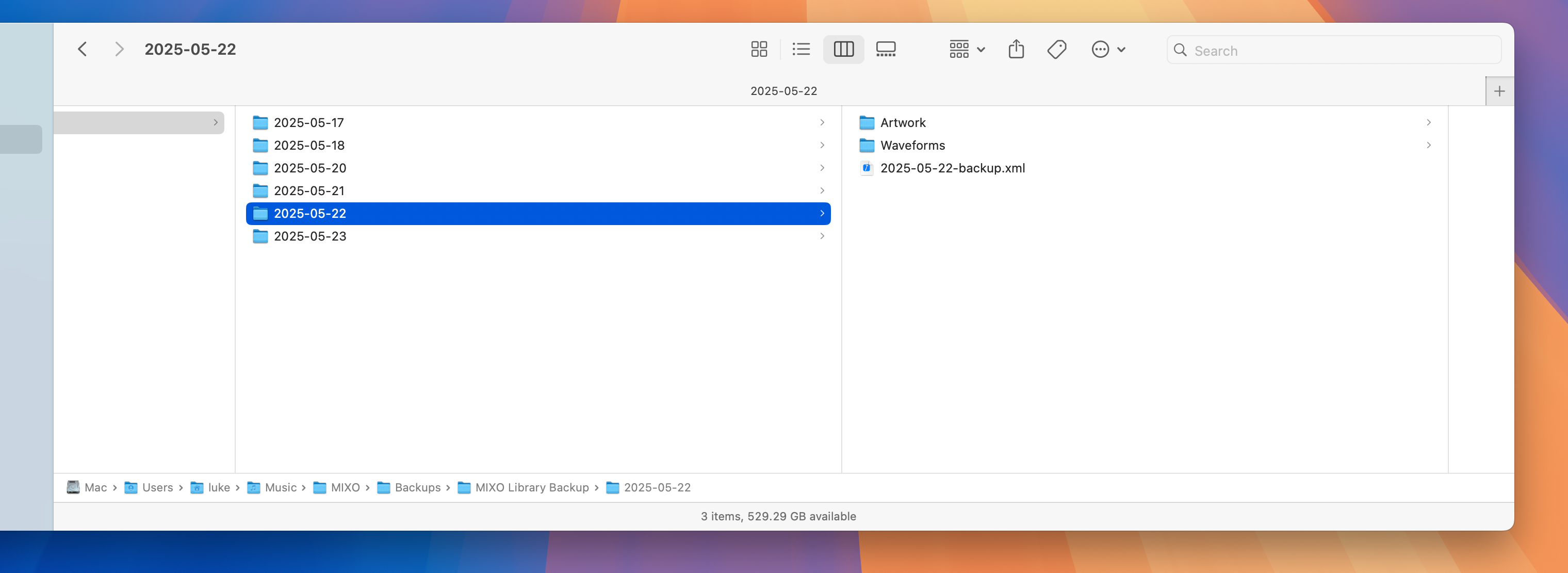Add a new tab with plus button

click(1499, 91)
